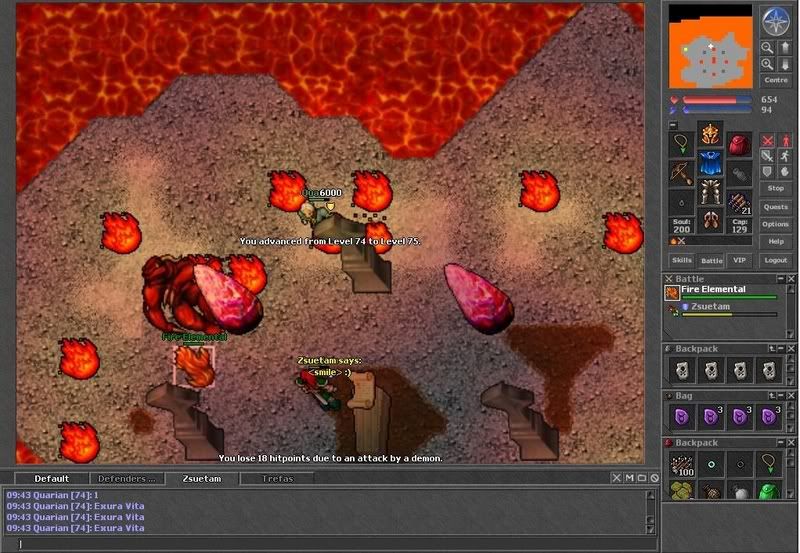Click the Stop button
This screenshot has width=800, height=553.
coord(776,188)
